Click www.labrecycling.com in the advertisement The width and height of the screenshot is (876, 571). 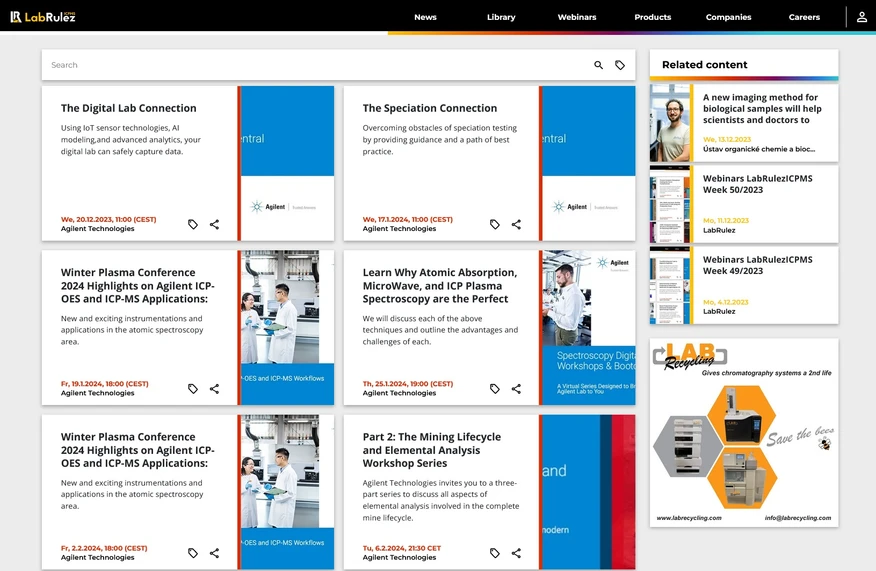689,518
